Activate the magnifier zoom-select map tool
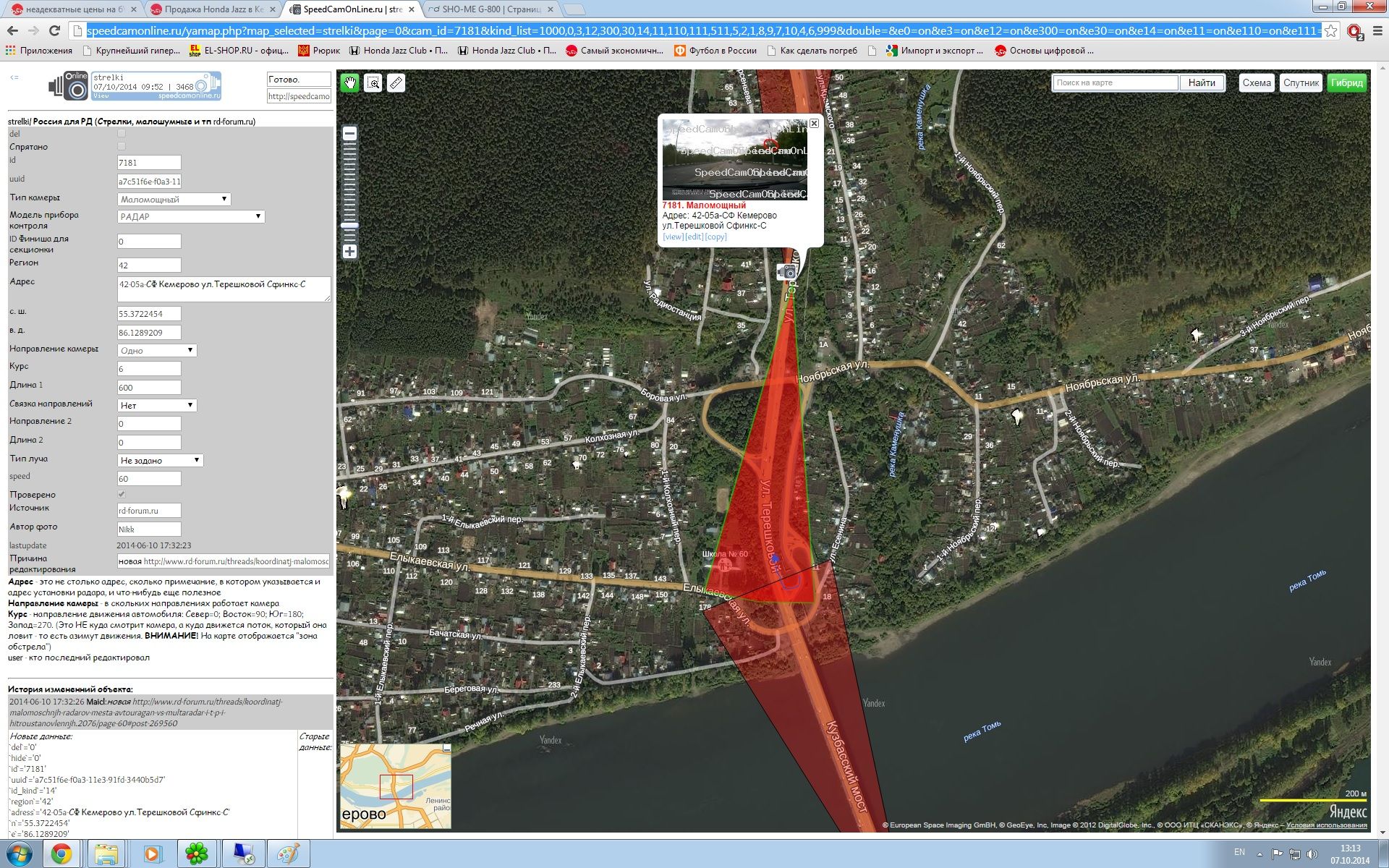Image resolution: width=1389 pixels, height=868 pixels. (373, 83)
